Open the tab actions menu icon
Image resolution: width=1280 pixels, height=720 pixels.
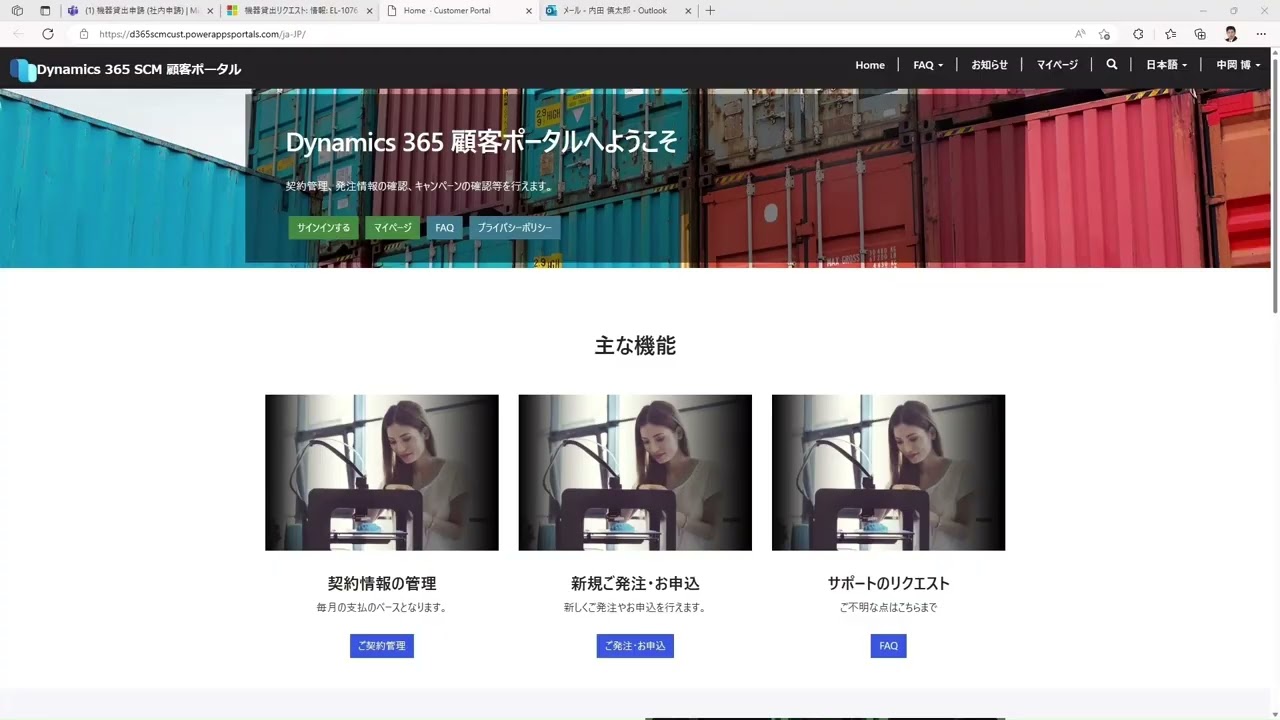[x=45, y=11]
